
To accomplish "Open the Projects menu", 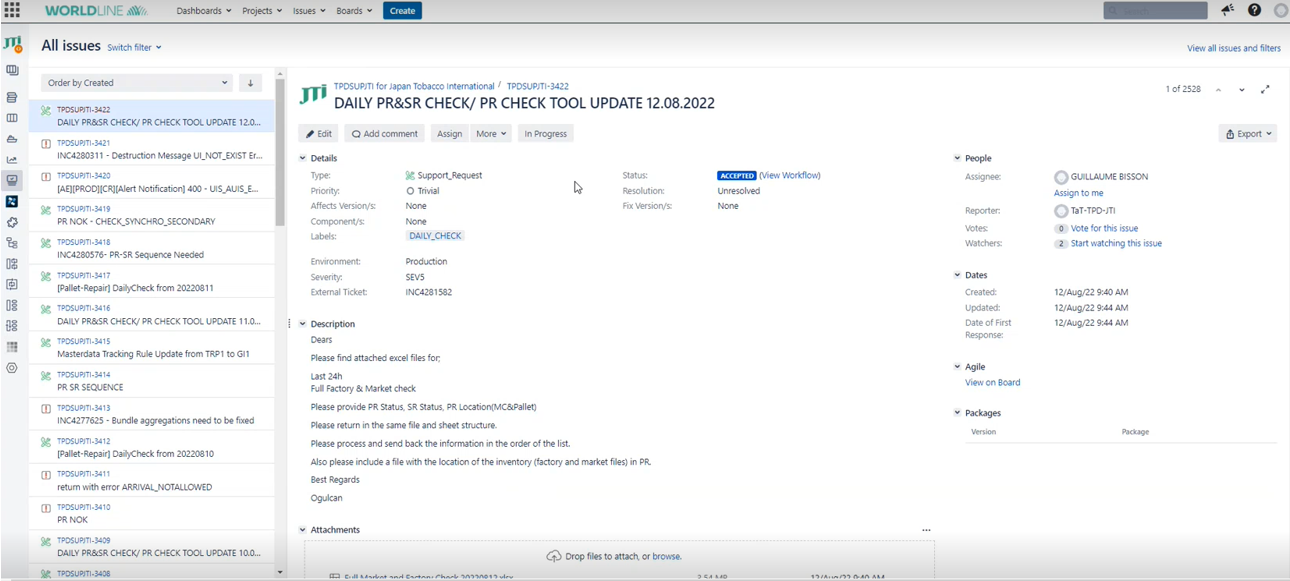I will 262,11.
